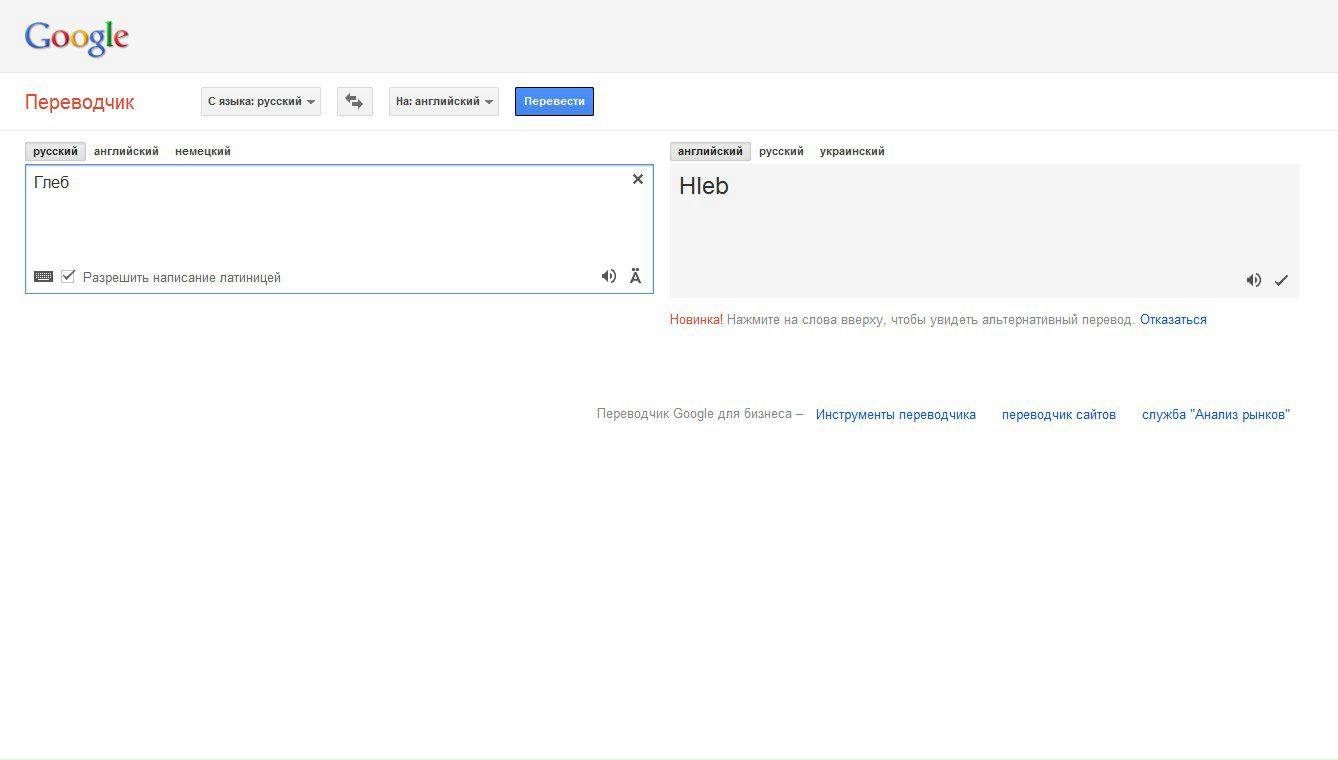Select 'русский' target language tab
This screenshot has width=1338, height=760.
[x=781, y=151]
